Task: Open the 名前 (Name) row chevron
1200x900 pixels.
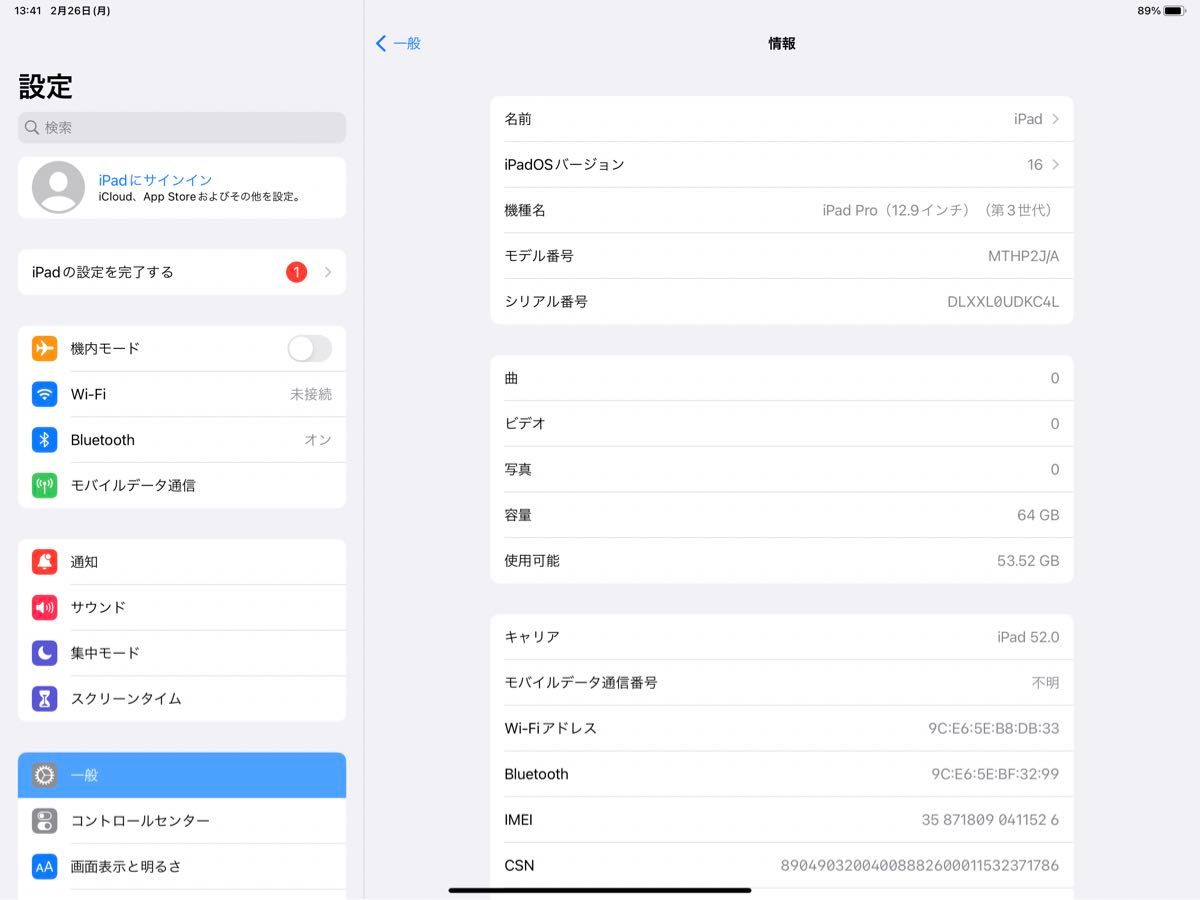Action: pos(1055,119)
